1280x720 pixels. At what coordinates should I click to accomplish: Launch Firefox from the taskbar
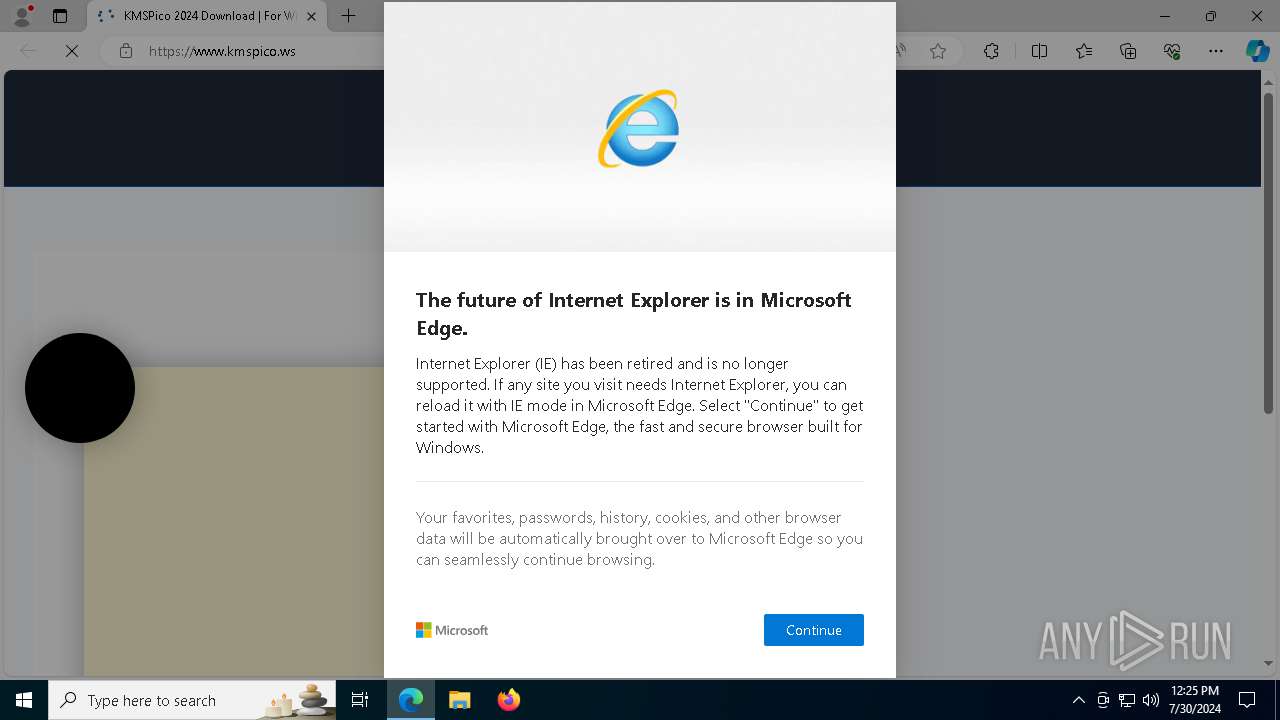[508, 700]
